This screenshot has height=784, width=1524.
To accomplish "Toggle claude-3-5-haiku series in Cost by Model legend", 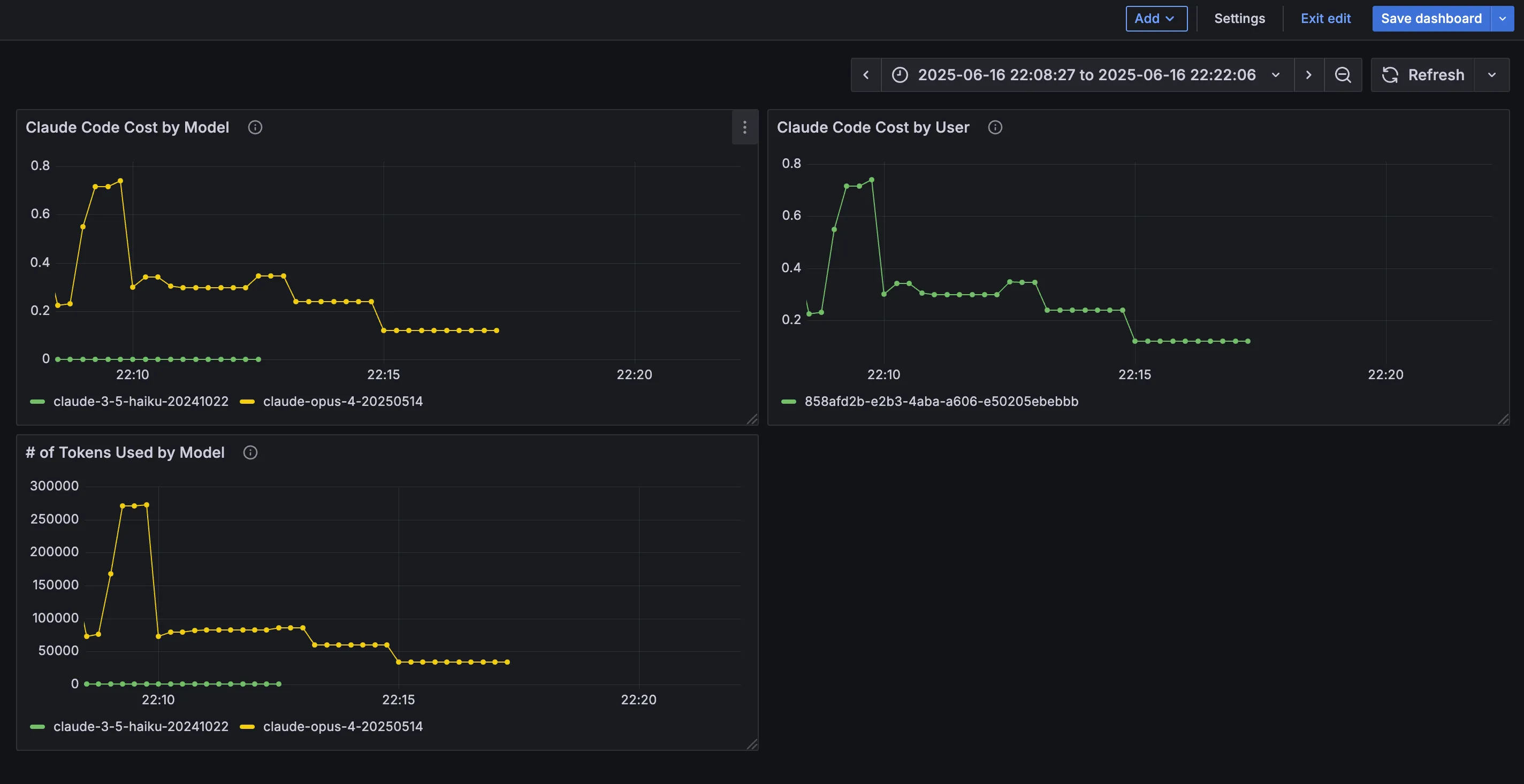I will click(x=140, y=402).
